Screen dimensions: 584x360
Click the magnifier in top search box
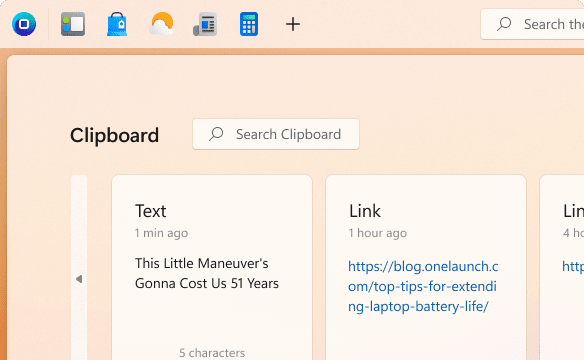(504, 24)
